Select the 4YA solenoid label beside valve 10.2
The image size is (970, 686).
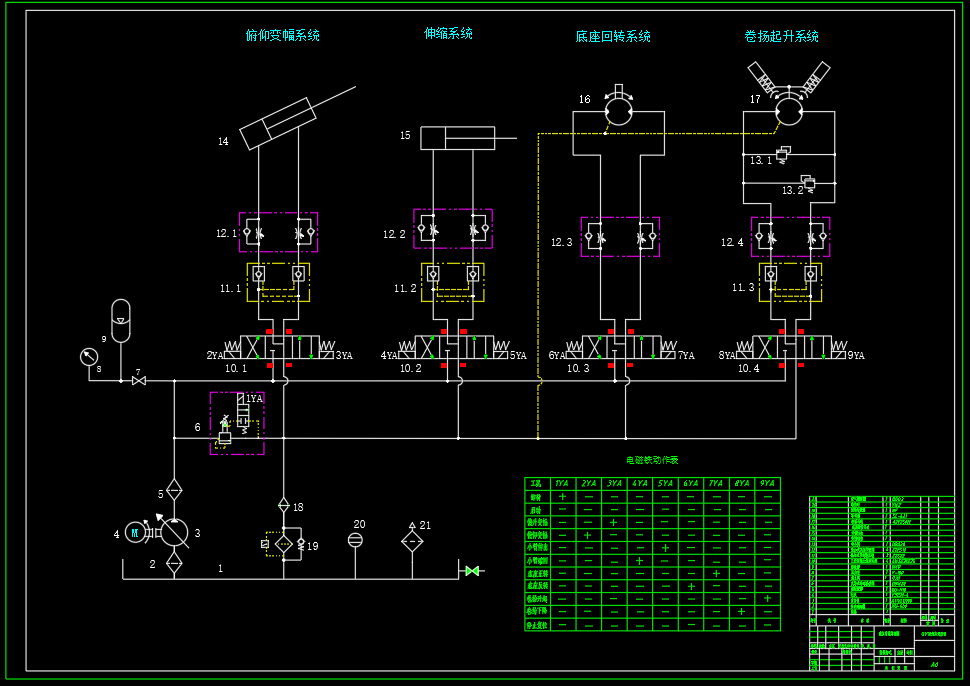389,356
